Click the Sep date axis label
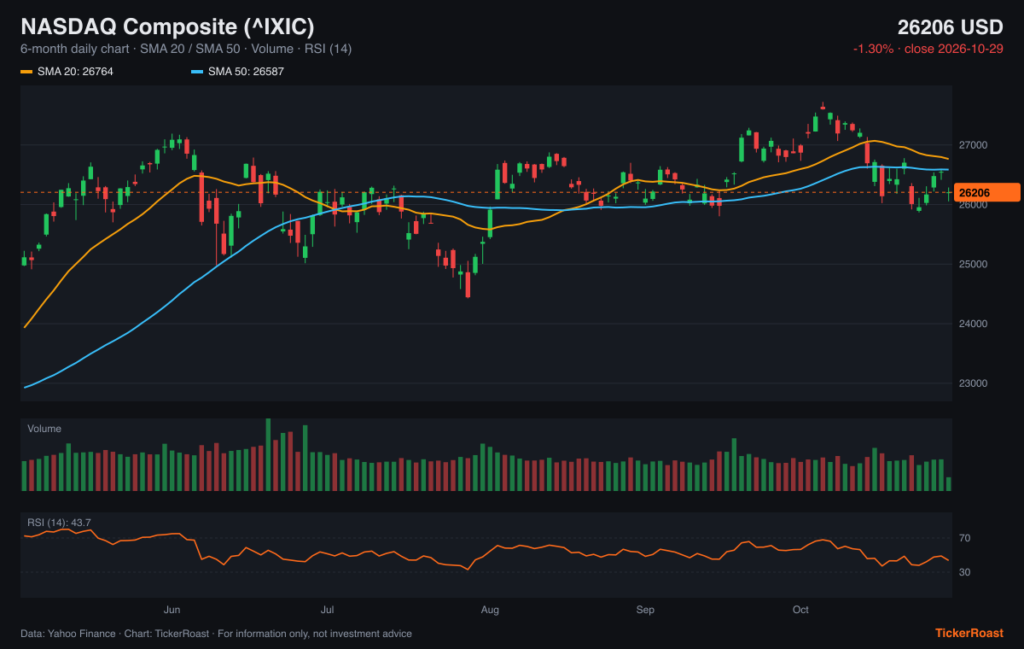This screenshot has height=649, width=1024. click(645, 610)
